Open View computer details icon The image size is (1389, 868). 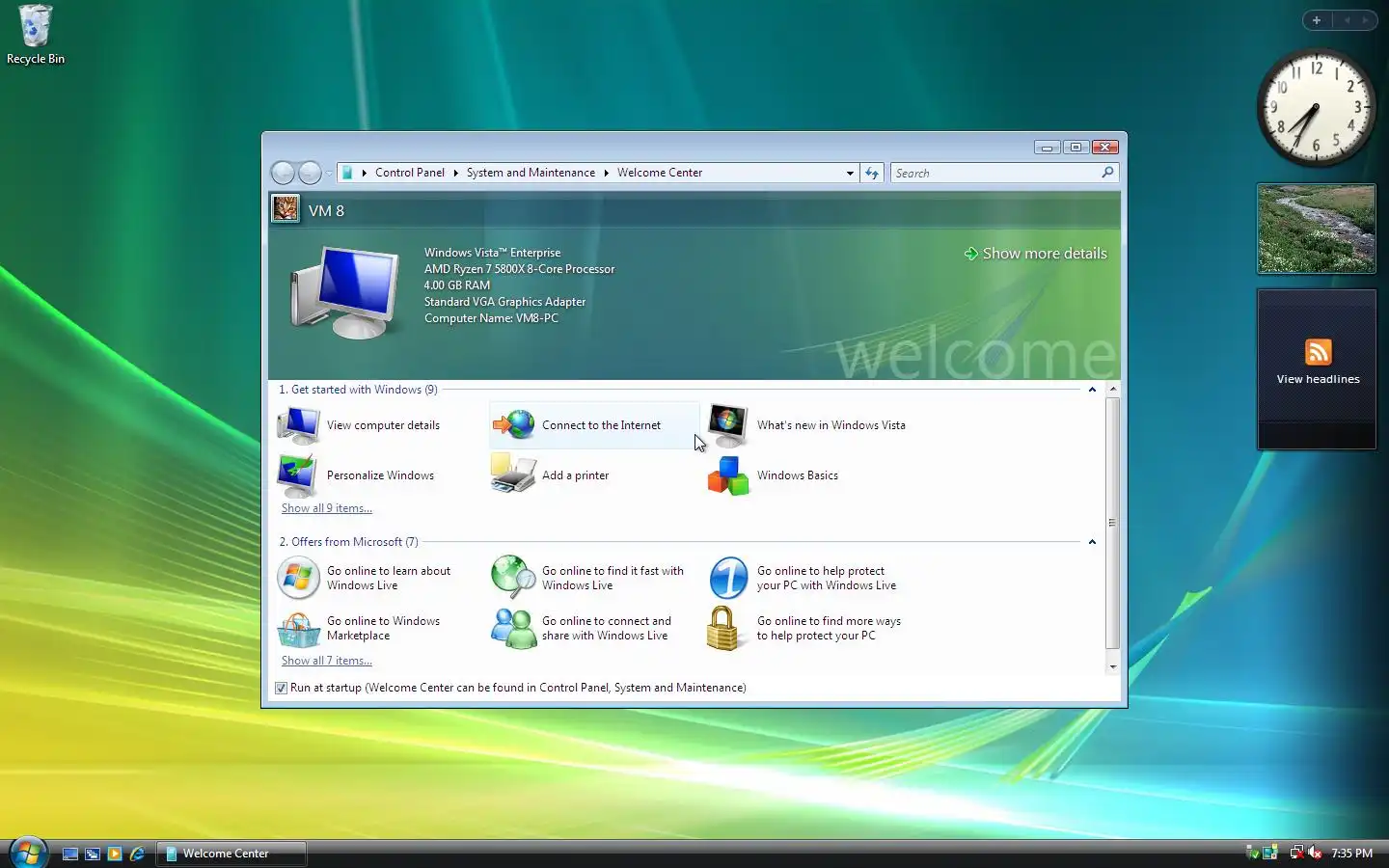point(298,425)
